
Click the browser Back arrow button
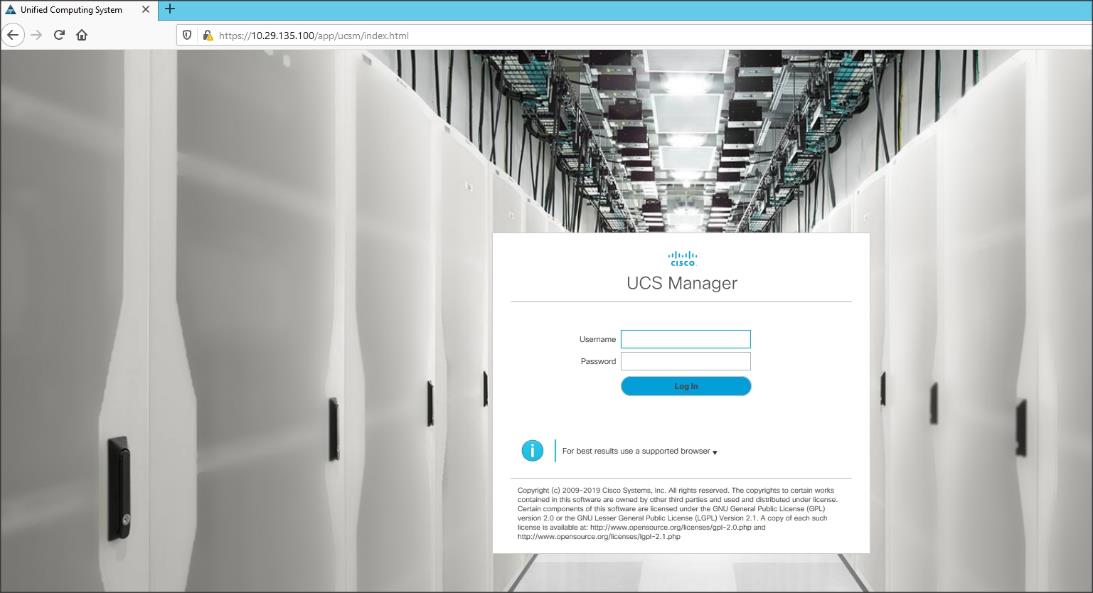pos(13,35)
